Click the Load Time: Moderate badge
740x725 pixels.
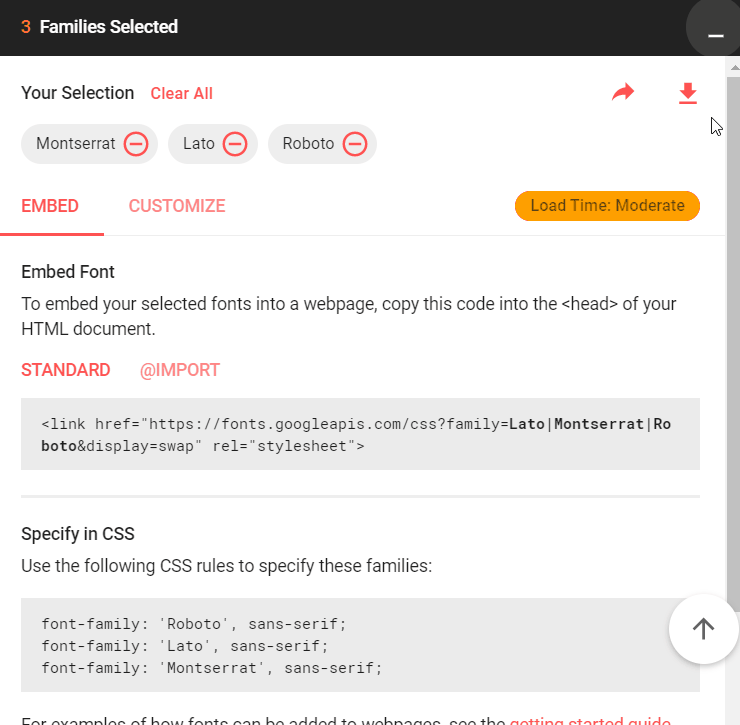(607, 206)
